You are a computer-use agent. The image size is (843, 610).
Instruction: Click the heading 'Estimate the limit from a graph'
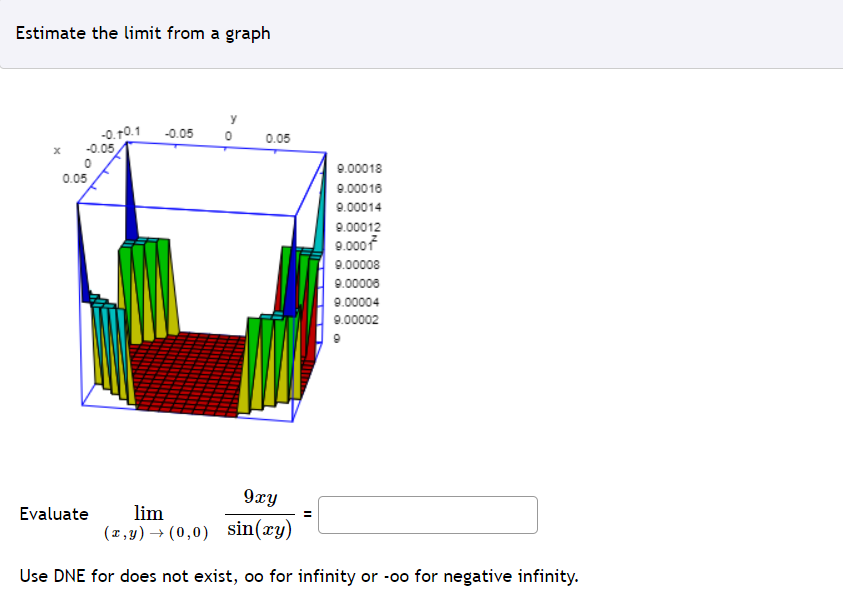coord(143,33)
